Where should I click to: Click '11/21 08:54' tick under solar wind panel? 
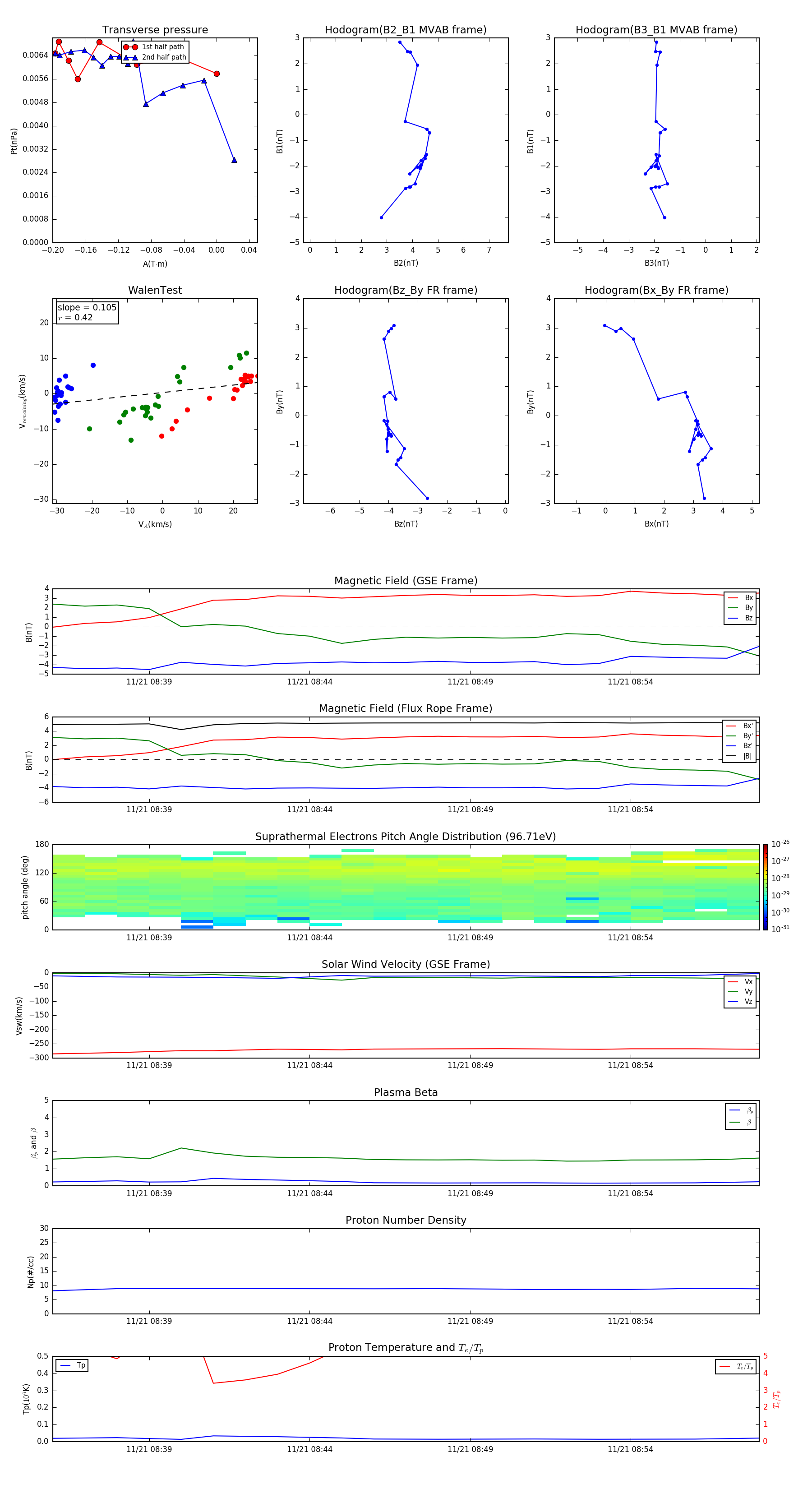pos(630,1065)
